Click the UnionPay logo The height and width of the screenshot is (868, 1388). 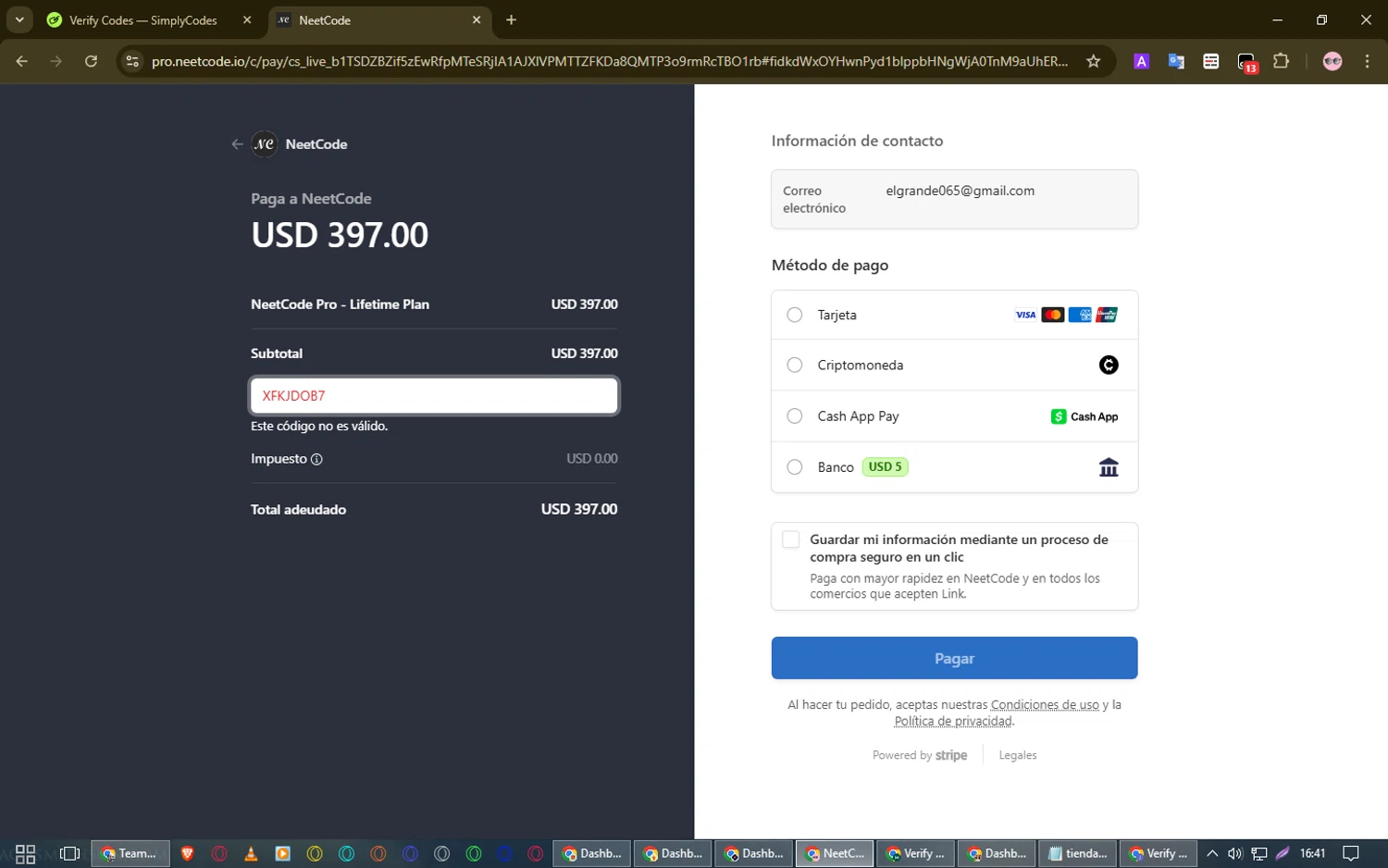[1107, 315]
